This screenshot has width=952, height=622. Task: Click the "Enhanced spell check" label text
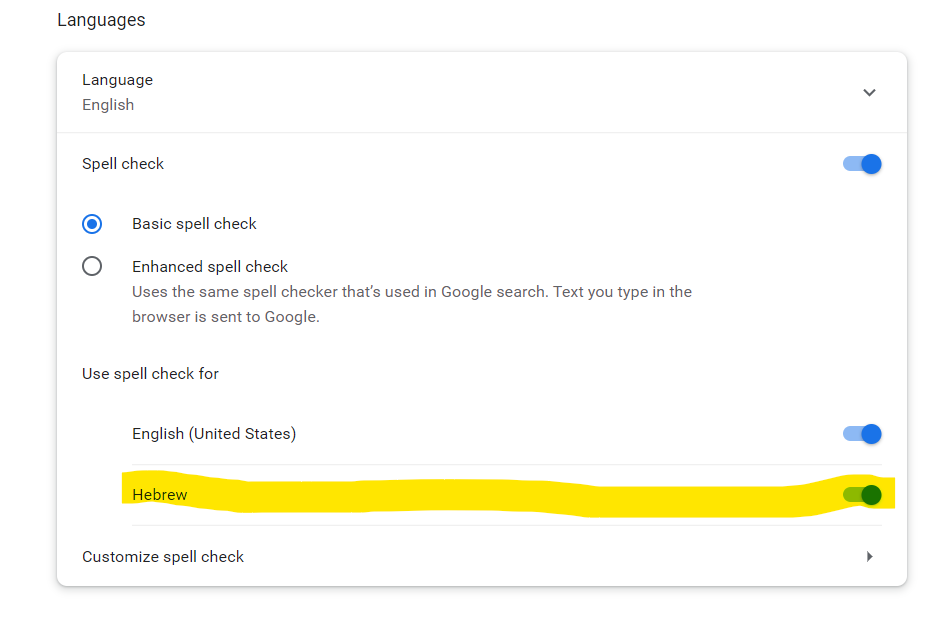click(210, 267)
